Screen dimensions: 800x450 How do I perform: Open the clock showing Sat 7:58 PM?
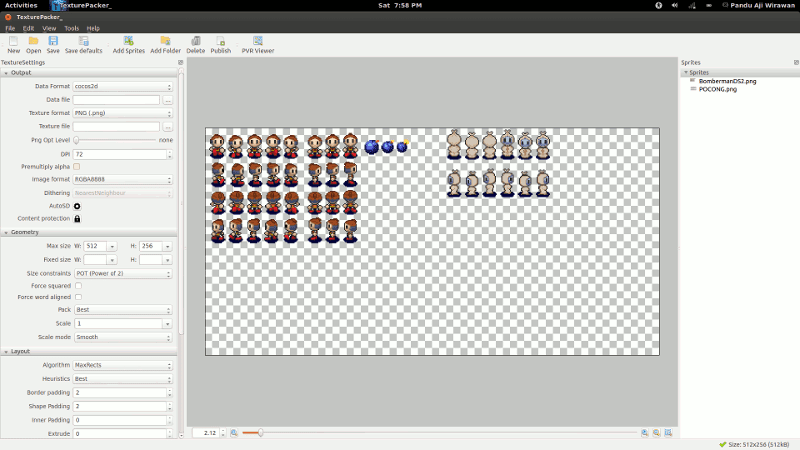[400, 5]
